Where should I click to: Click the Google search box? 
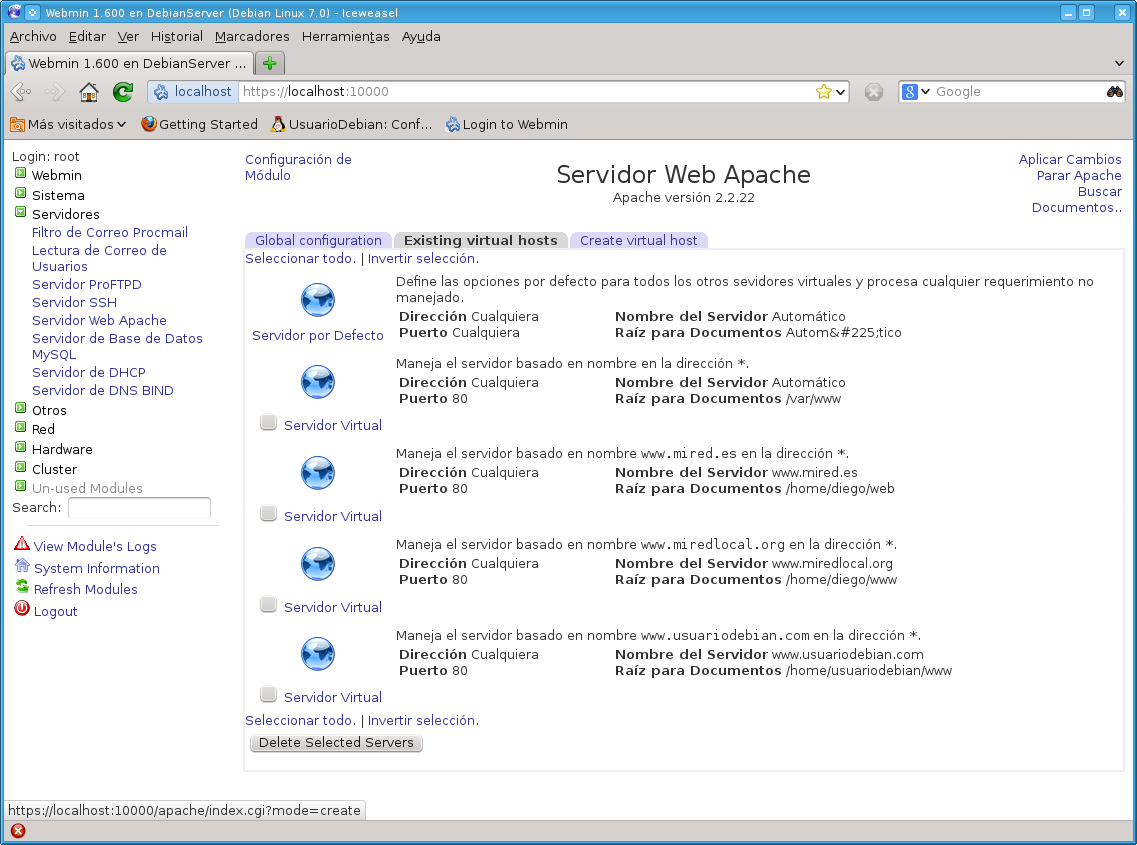(x=1018, y=91)
